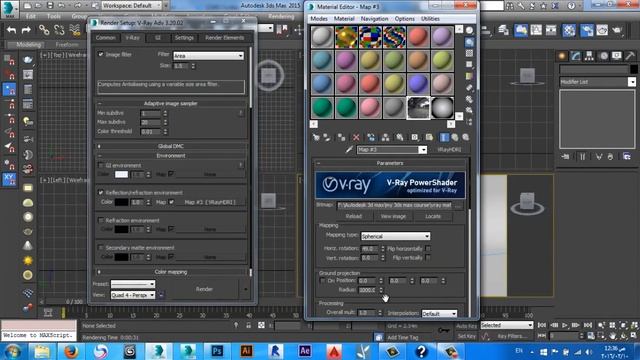Open the Interpolation Default dropdown
Screen dimensions: 640x360
click(439, 313)
